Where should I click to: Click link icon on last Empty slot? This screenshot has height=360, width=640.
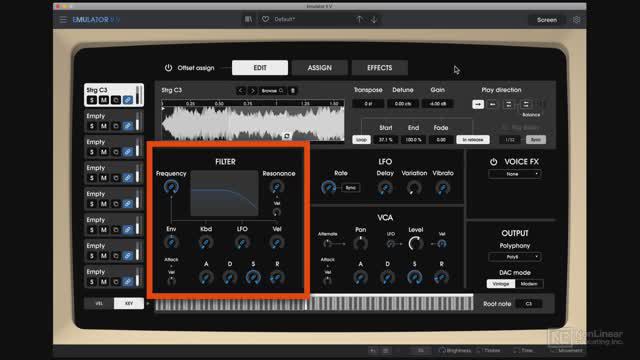click(x=128, y=282)
